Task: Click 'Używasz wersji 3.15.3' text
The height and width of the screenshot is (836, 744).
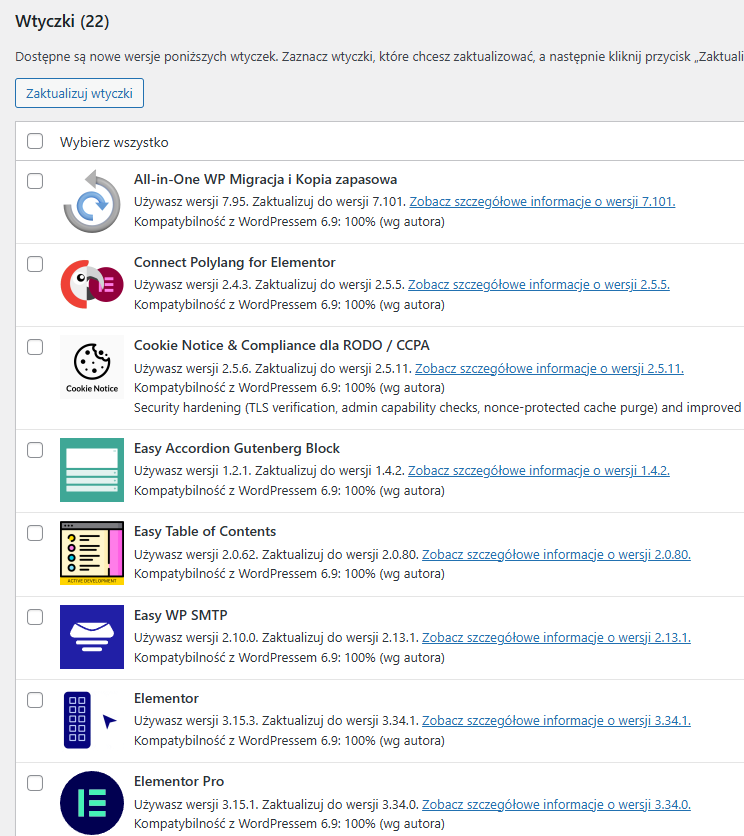Action: (x=196, y=721)
